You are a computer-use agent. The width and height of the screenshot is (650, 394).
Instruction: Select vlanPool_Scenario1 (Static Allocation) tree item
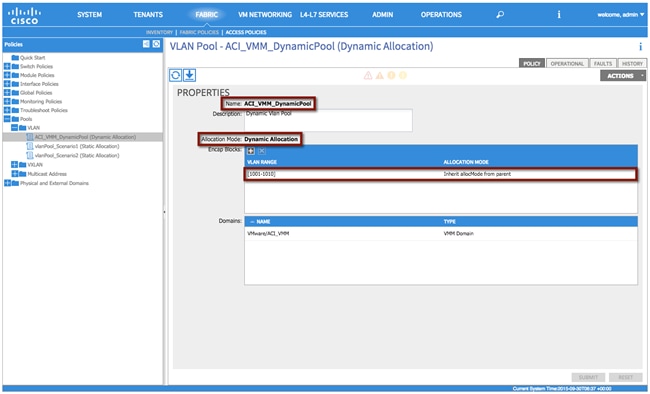[77, 146]
